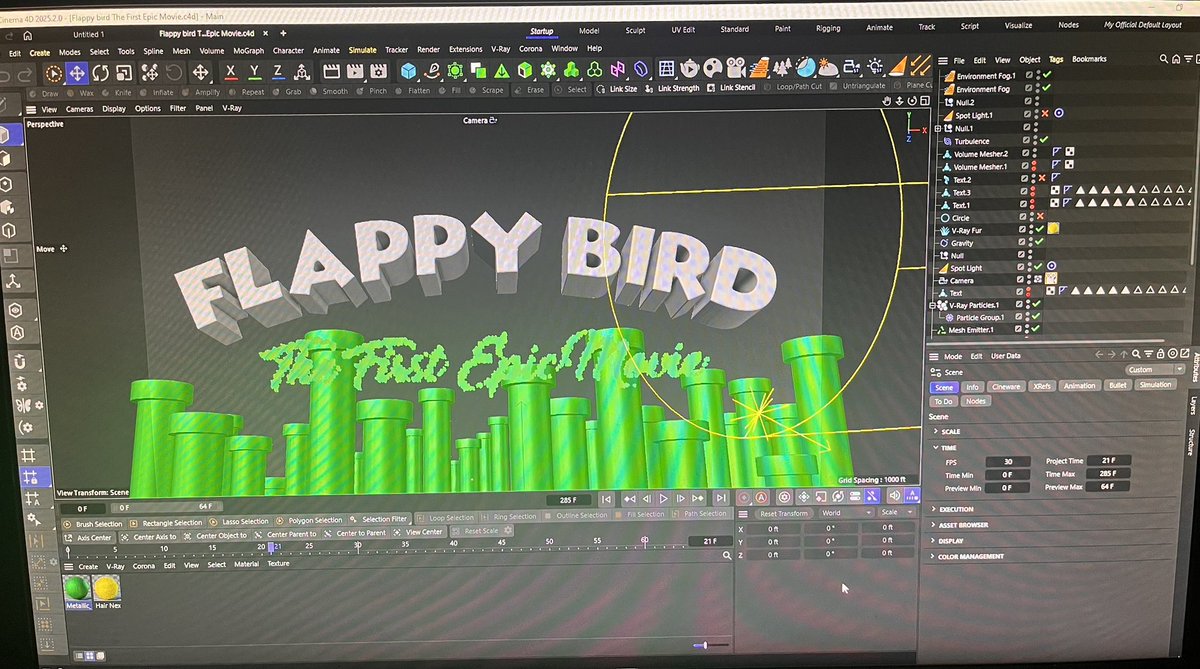
Task: Open the V-Ray main menu
Action: [500, 49]
